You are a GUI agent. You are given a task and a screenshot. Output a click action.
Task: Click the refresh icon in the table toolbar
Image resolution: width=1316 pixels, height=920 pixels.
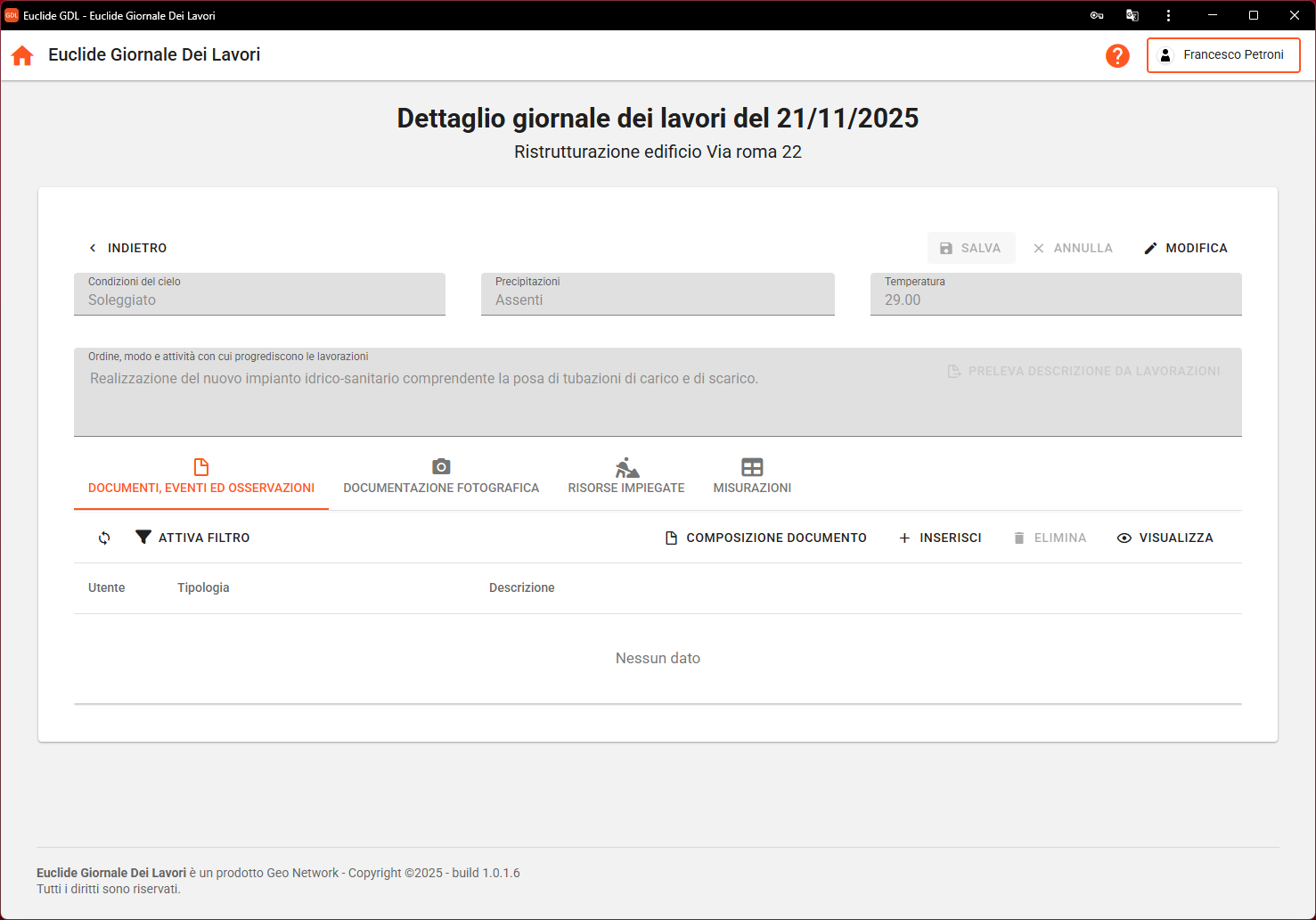(x=104, y=538)
